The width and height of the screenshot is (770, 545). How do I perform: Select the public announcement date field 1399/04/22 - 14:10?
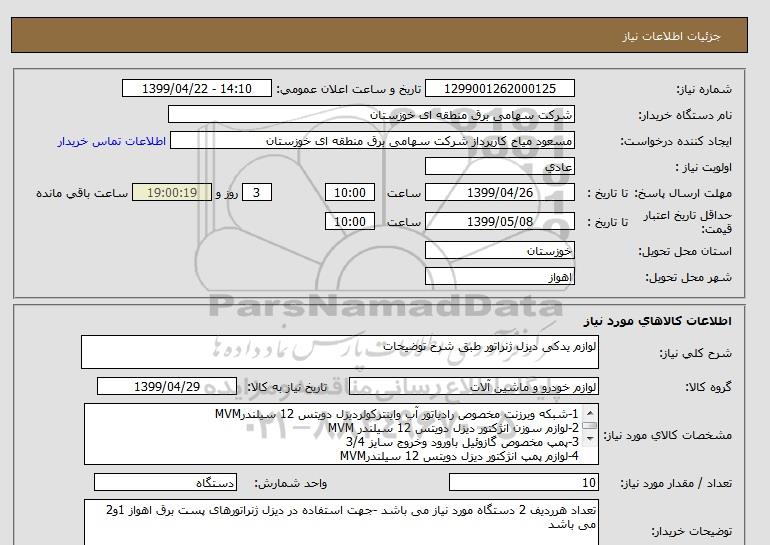tap(196, 89)
